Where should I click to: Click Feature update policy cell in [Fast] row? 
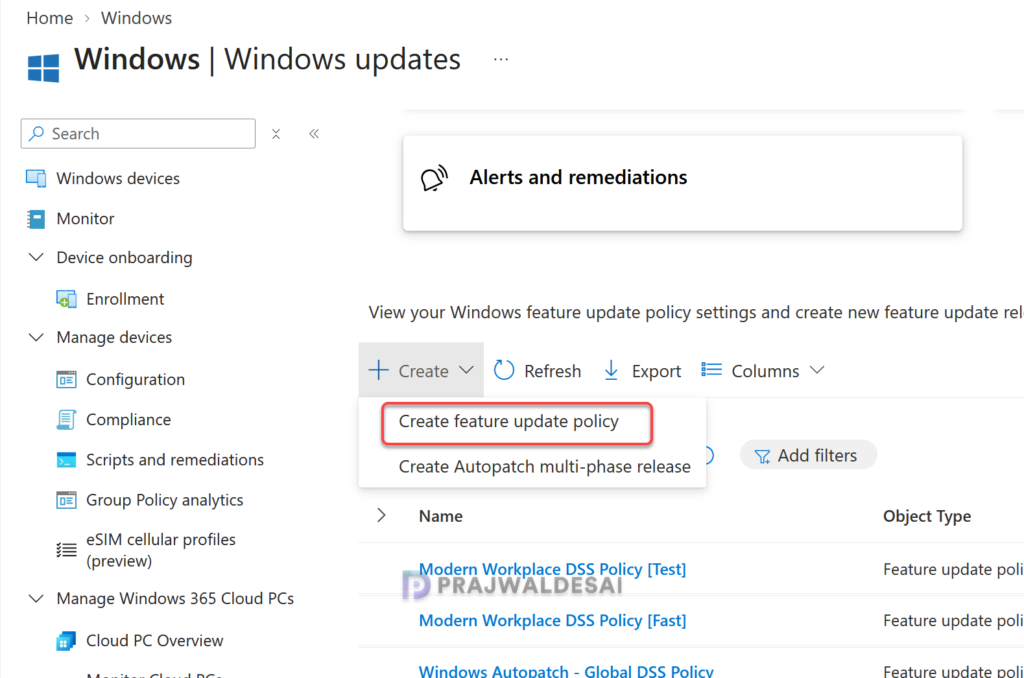pyautogui.click(x=953, y=621)
